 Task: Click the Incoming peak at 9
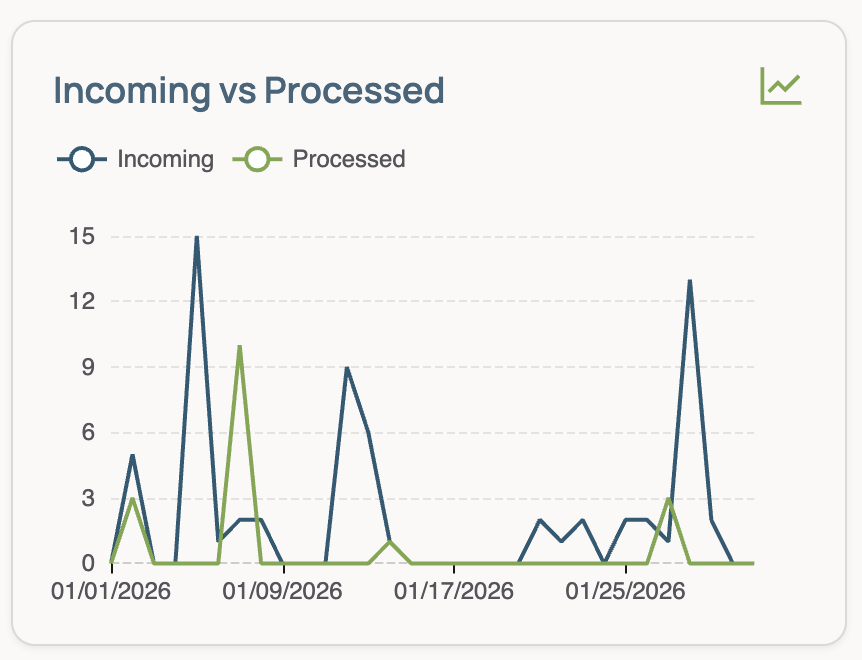coord(347,368)
